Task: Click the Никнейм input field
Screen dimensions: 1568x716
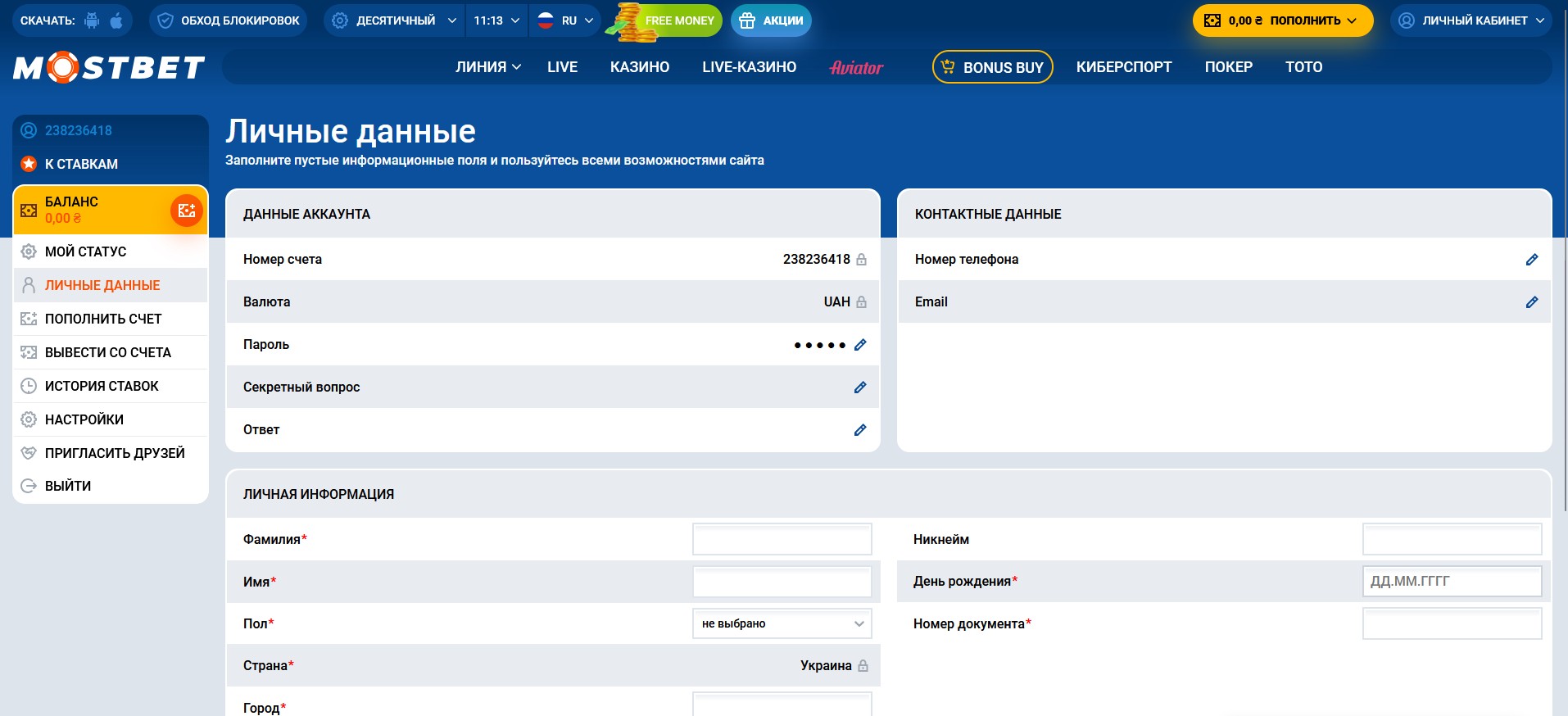Action: [1452, 539]
